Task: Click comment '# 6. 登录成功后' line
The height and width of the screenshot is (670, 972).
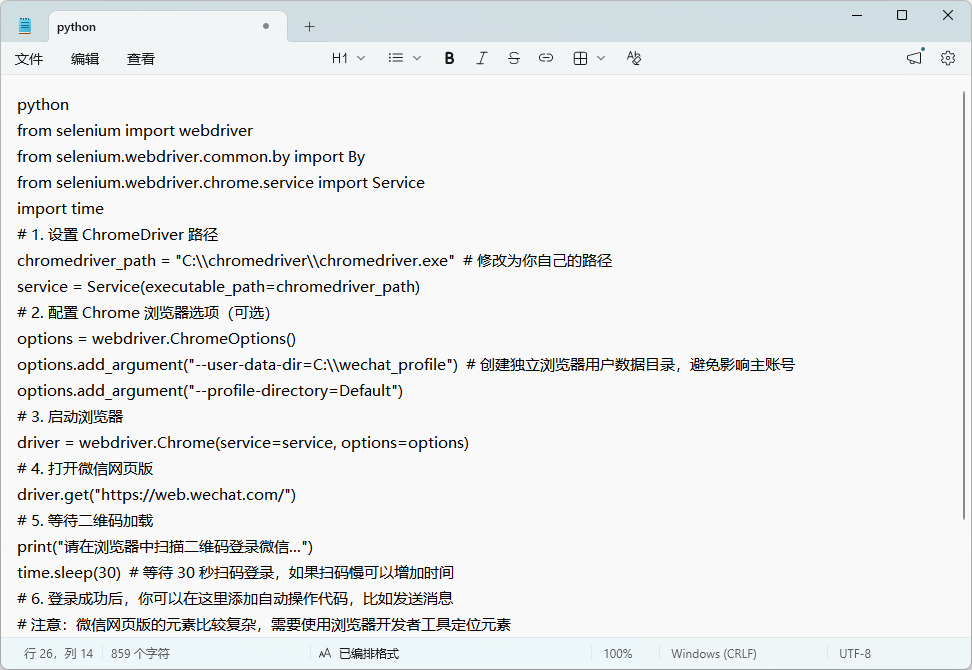Action: tap(235, 599)
